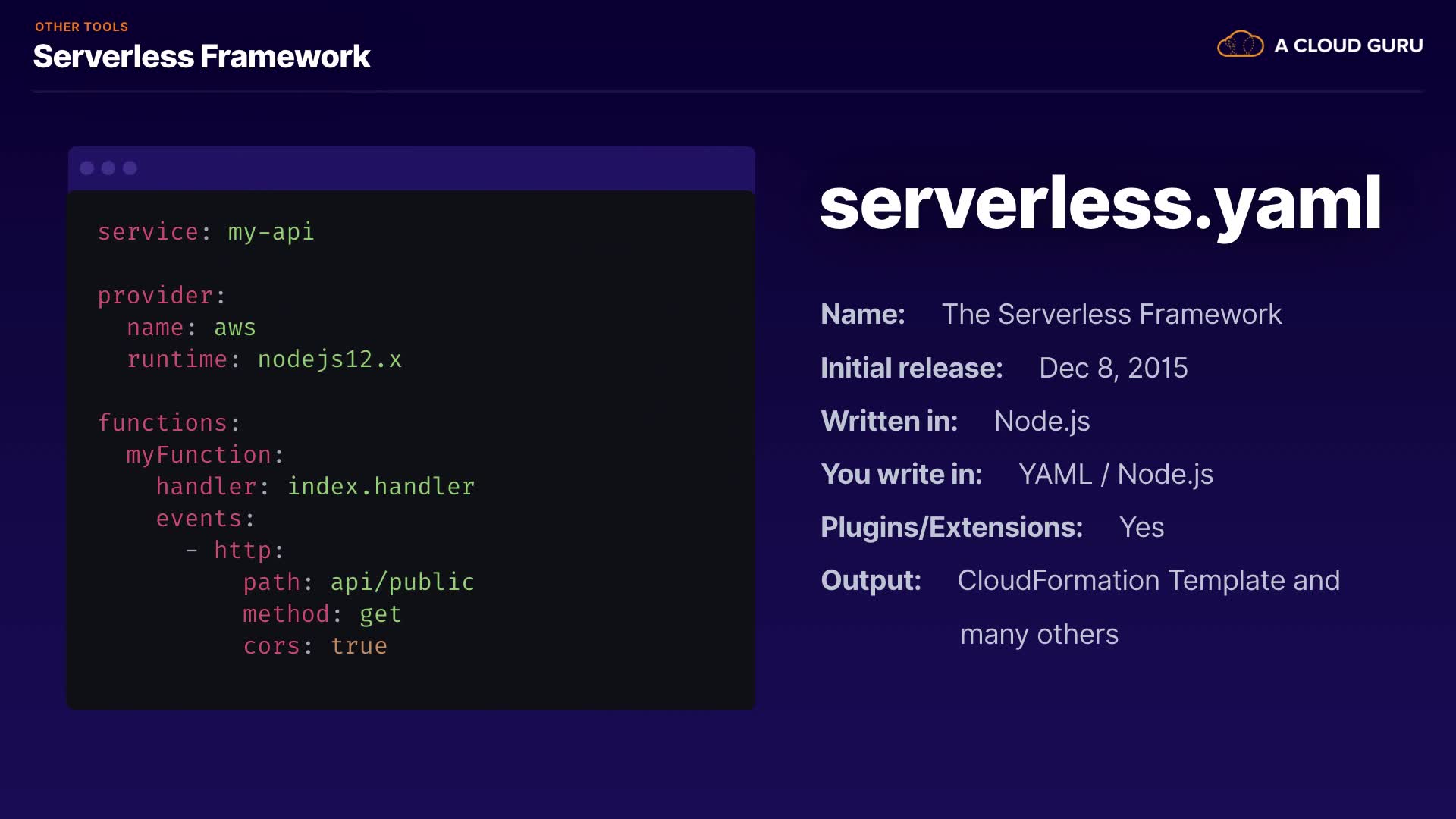The width and height of the screenshot is (1456, 819).
Task: Click the OTHER TOOLS orange label
Action: point(81,27)
